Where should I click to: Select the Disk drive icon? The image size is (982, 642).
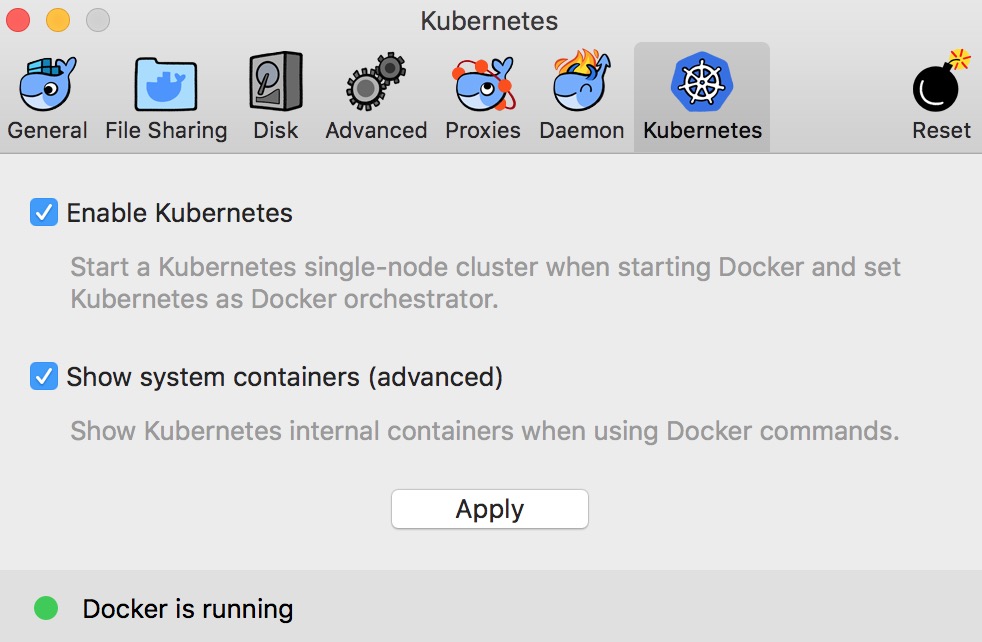click(x=275, y=84)
